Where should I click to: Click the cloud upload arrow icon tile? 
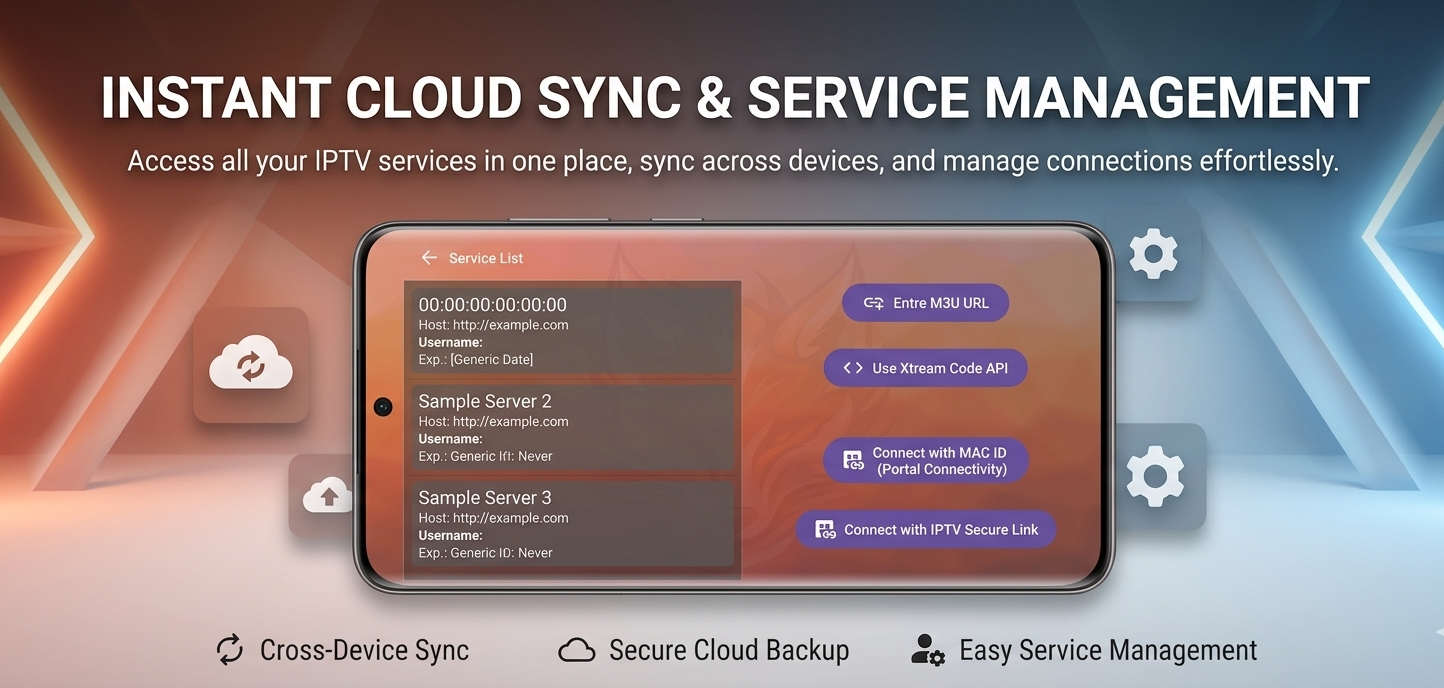327,495
